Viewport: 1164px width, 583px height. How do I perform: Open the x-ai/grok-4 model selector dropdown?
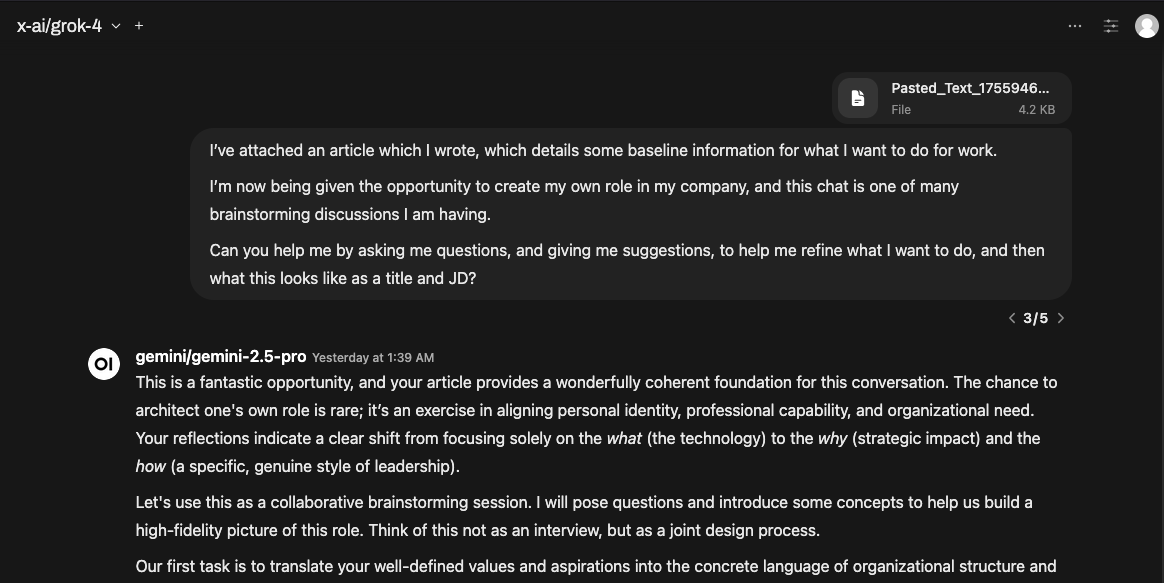click(x=68, y=26)
